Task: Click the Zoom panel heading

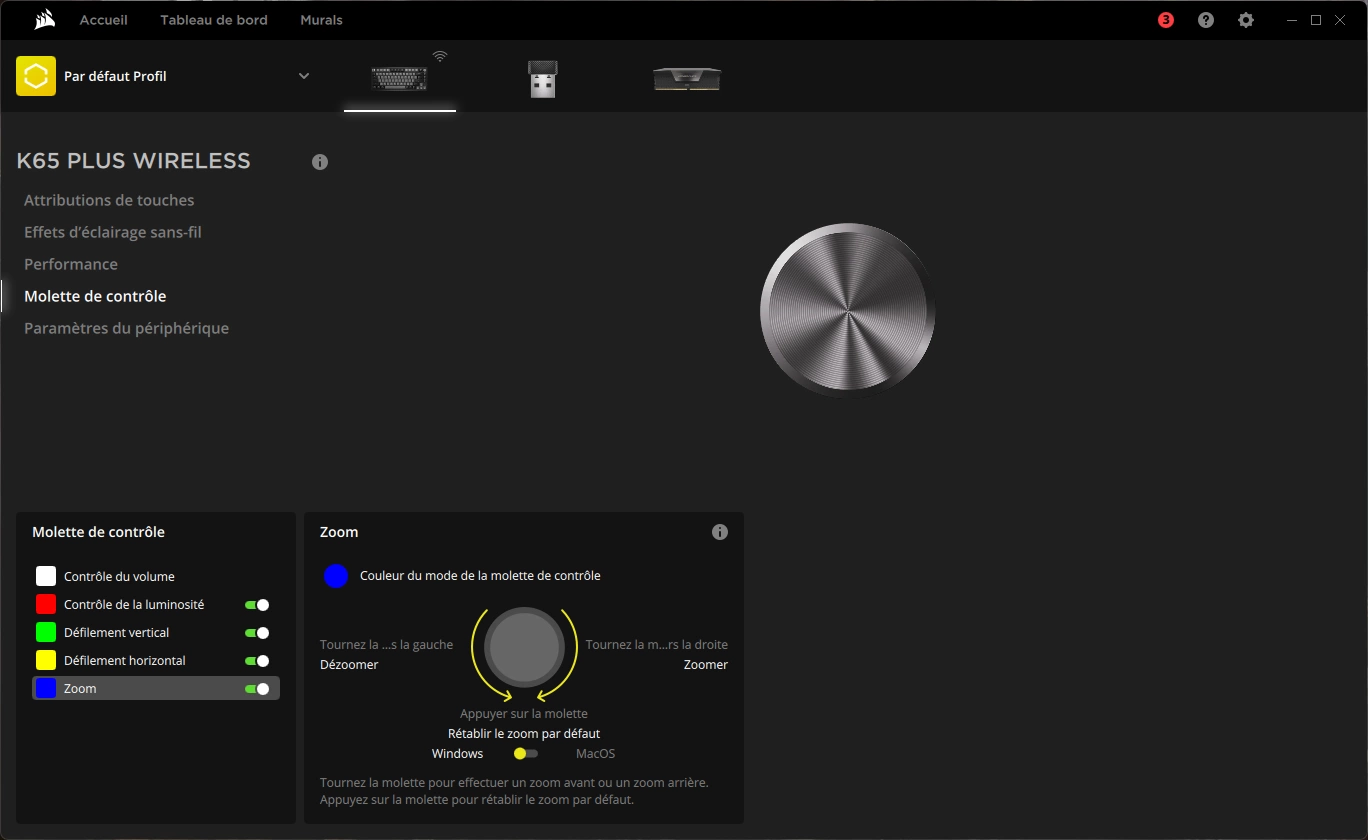Action: (x=339, y=532)
